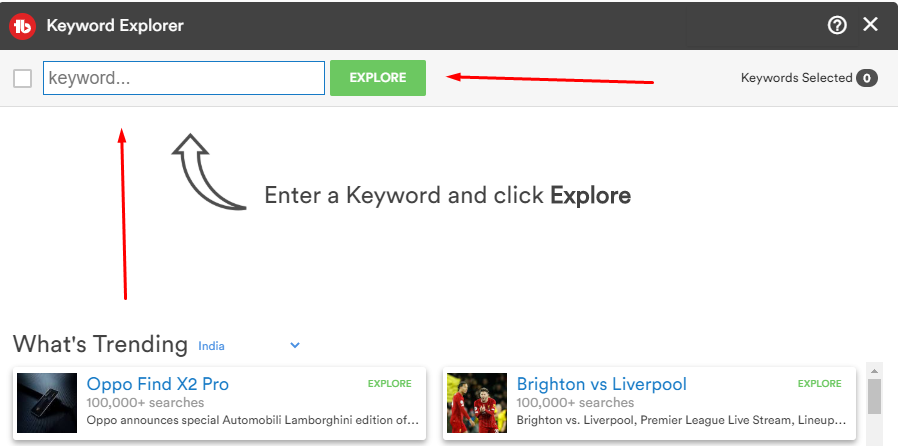Screen dimensions: 898x446
Task: Click '100,000+ searches' under Brighton
Action: [576, 402]
